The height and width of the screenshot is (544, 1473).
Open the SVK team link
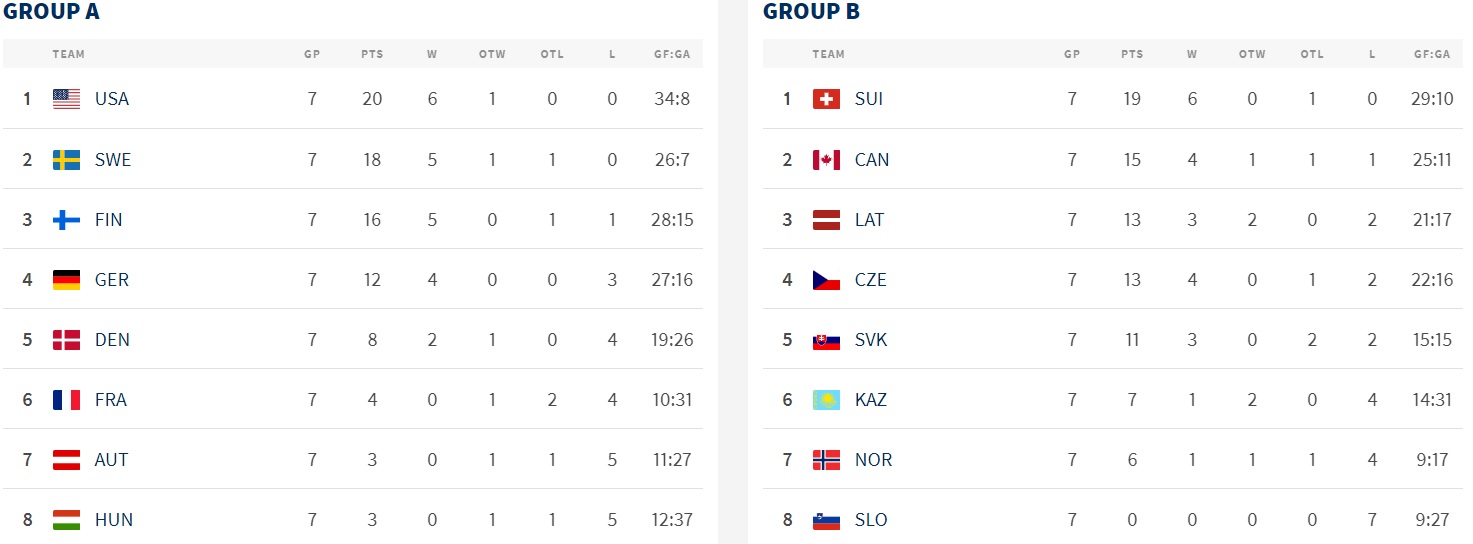click(x=871, y=340)
